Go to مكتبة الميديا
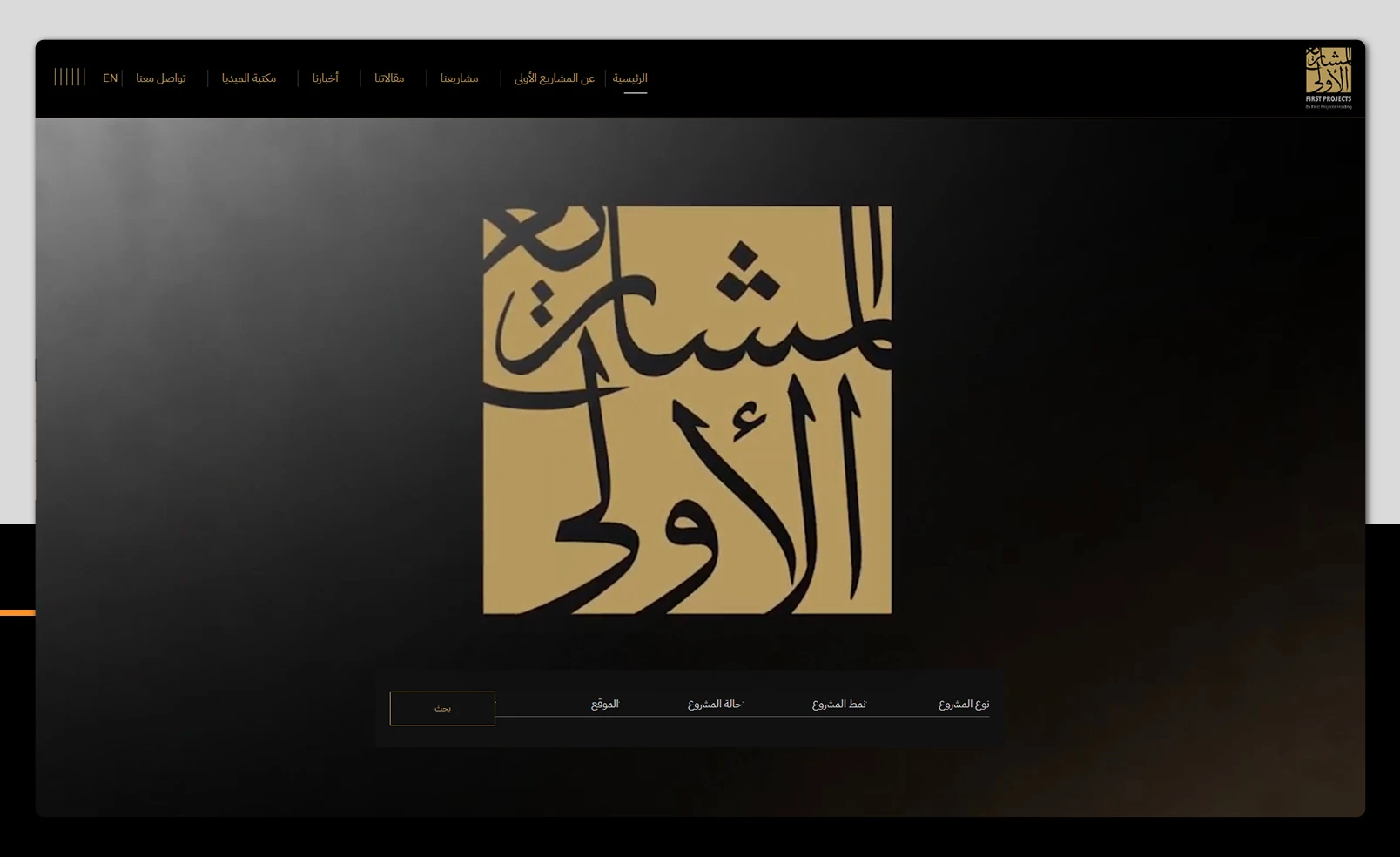Image resolution: width=1400 pixels, height=857 pixels. point(249,78)
